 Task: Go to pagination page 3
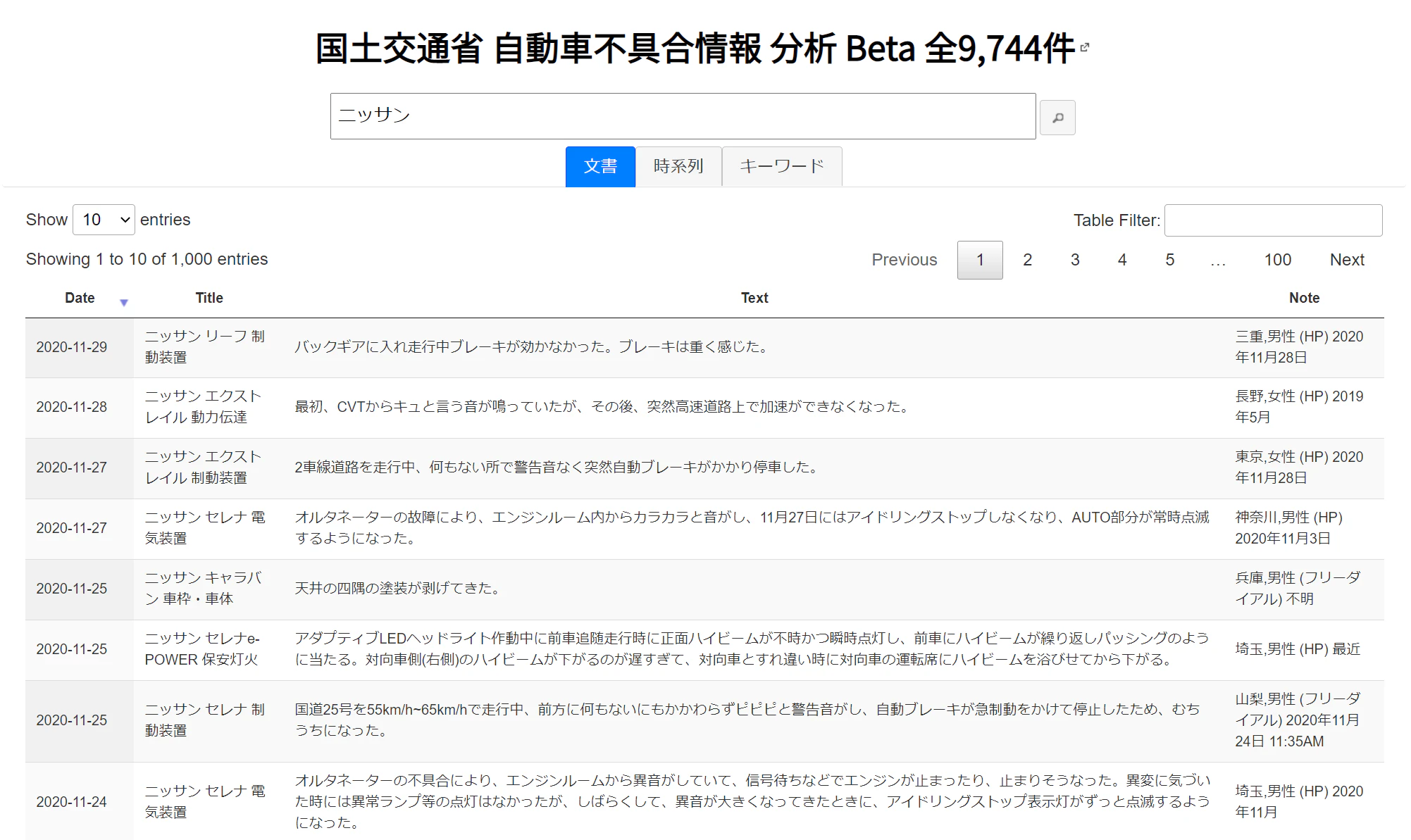click(1075, 260)
